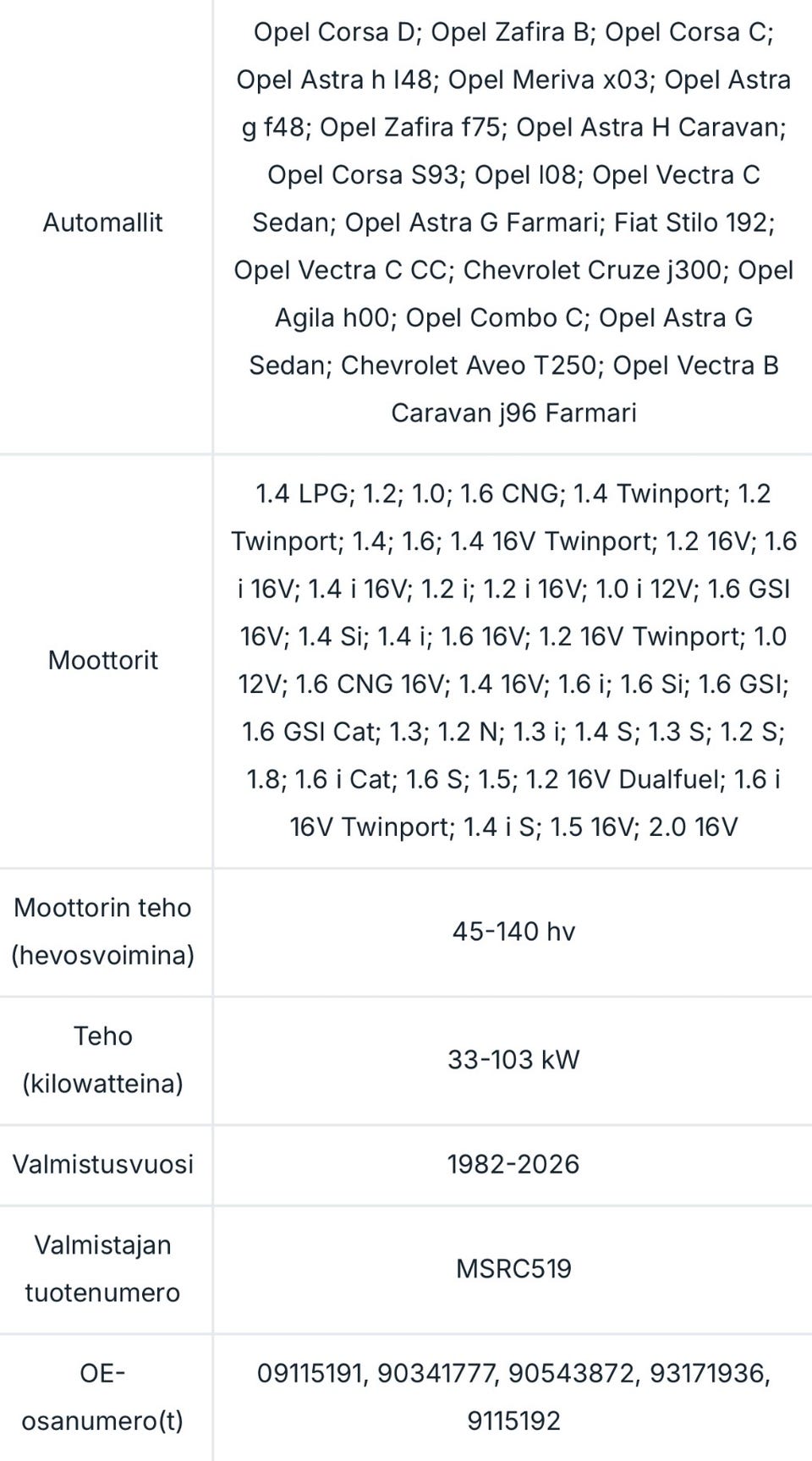Click the Automallit row label
This screenshot has width=812, height=1461.
click(x=102, y=222)
